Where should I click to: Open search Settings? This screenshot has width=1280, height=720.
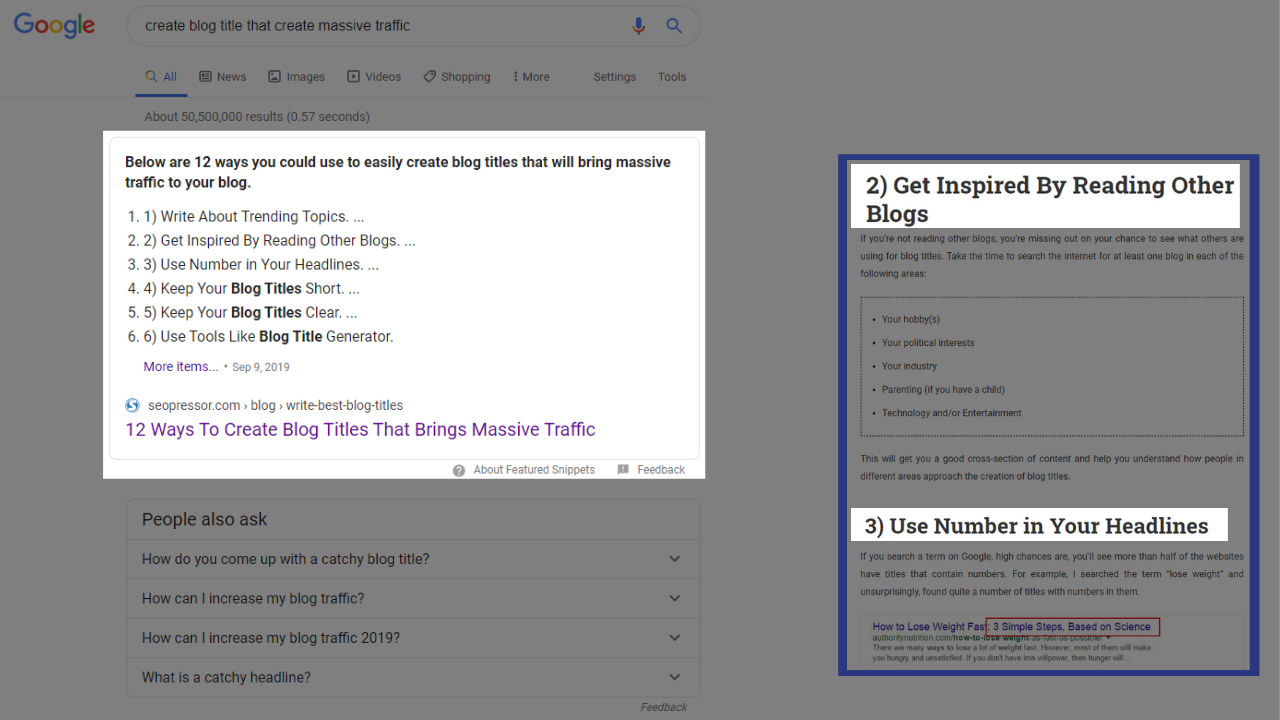[x=614, y=76]
